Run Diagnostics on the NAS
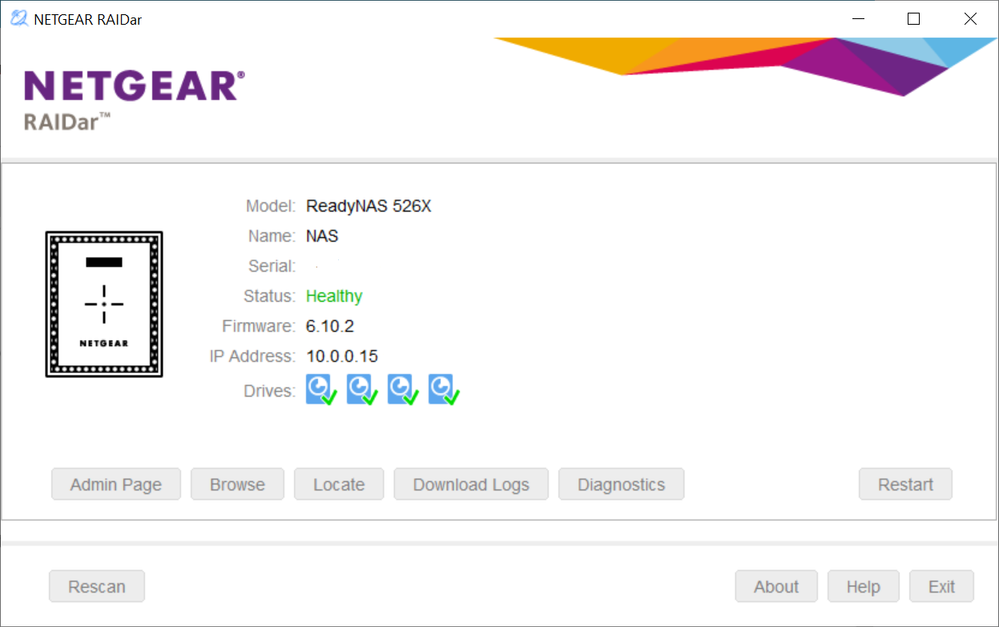 click(621, 484)
